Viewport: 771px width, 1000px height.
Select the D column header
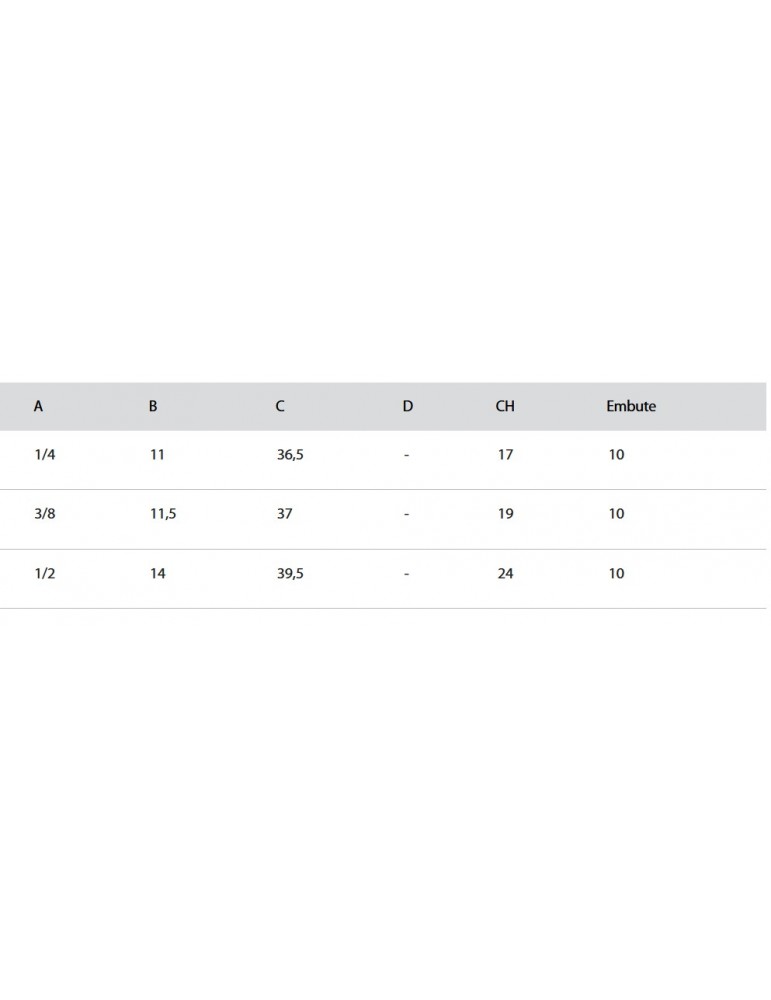coord(407,407)
